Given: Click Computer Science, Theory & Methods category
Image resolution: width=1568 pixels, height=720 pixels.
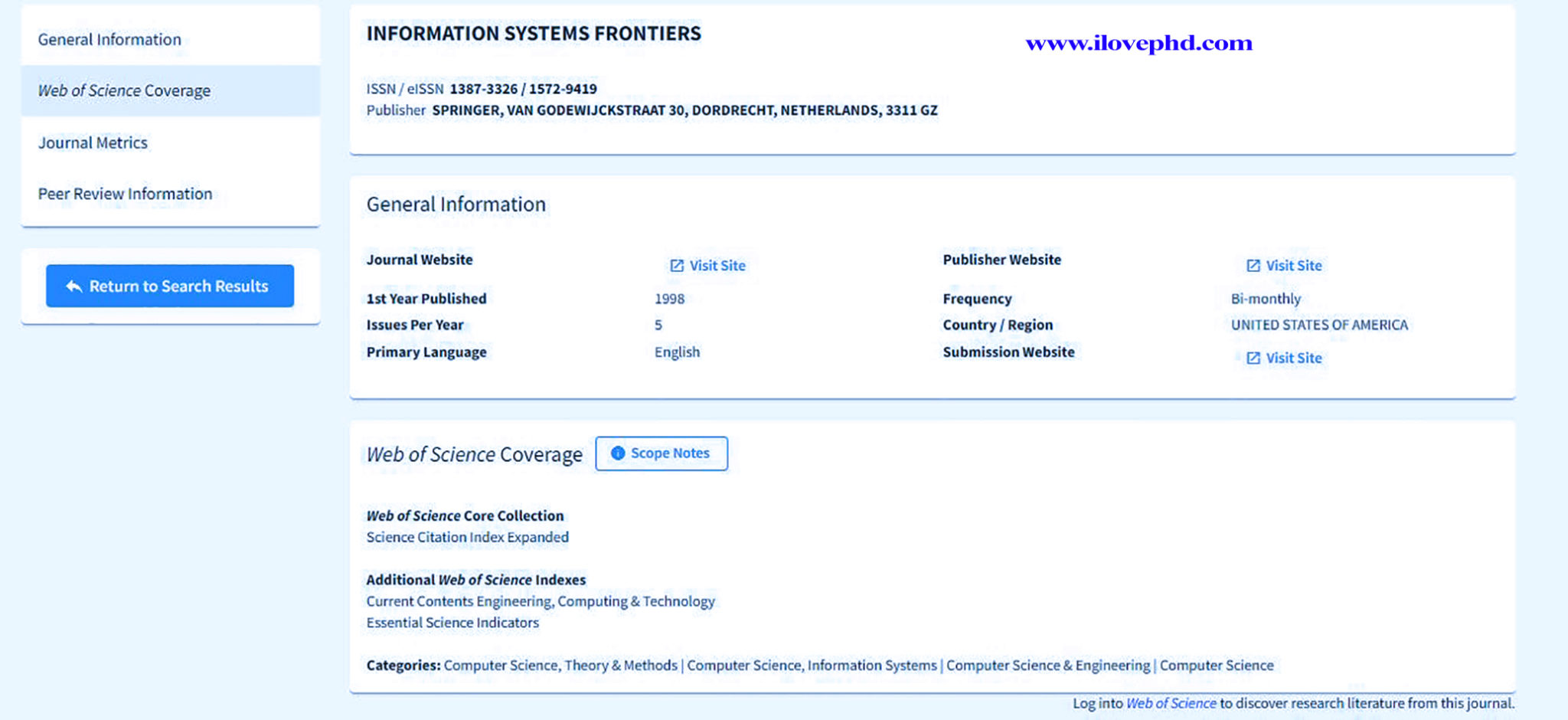Looking at the screenshot, I should [560, 665].
